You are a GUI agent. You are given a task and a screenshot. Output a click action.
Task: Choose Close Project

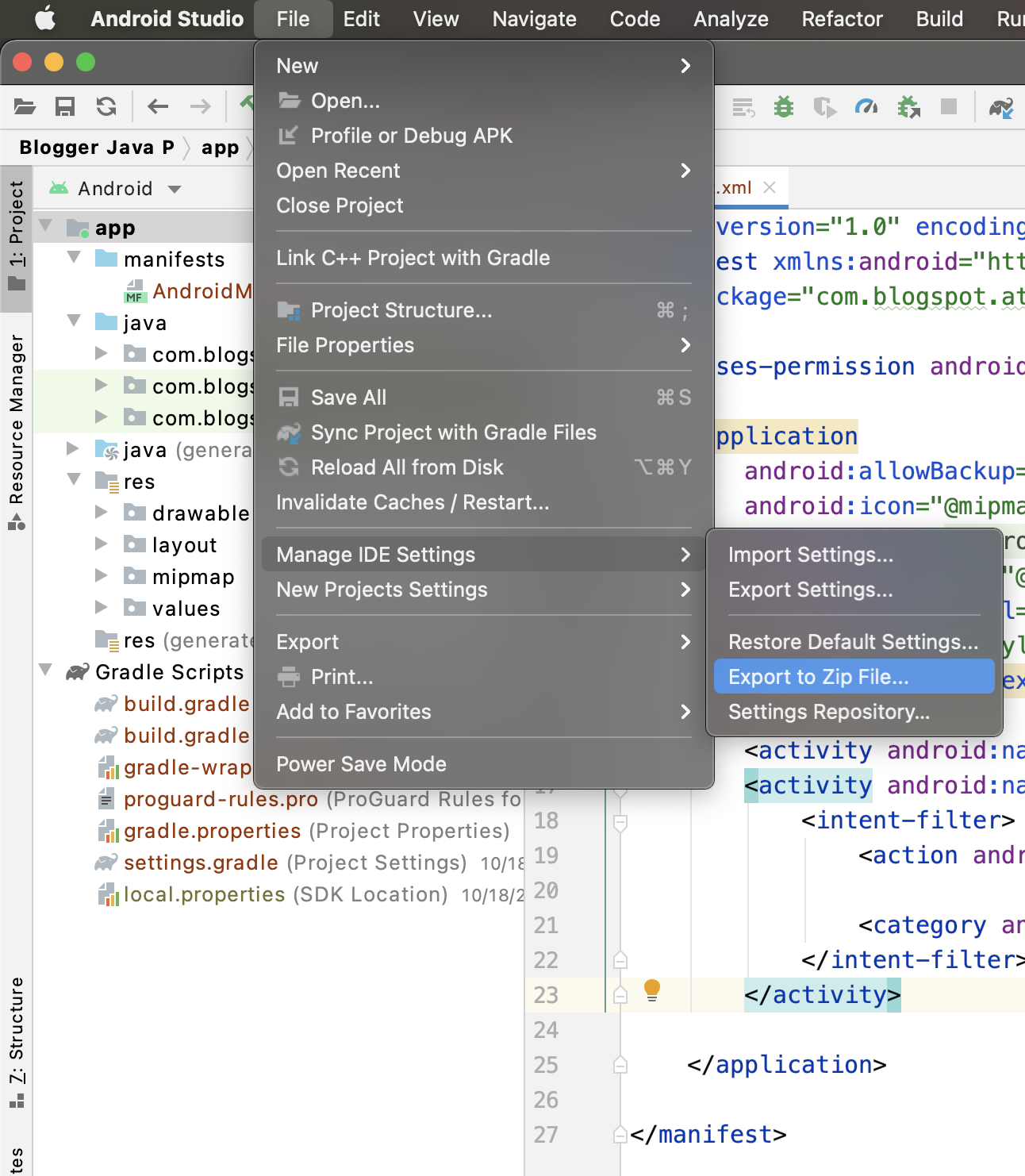tap(484, 206)
